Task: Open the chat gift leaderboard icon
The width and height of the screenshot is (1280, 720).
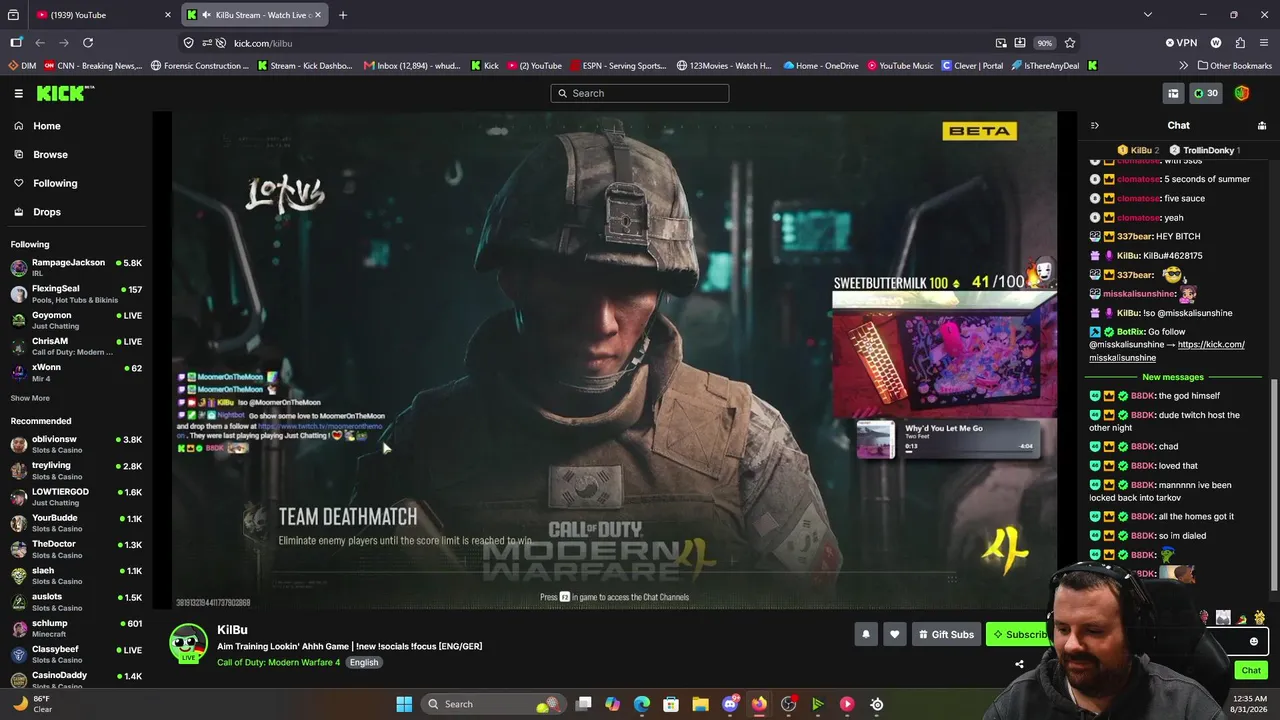Action: (x=1262, y=125)
